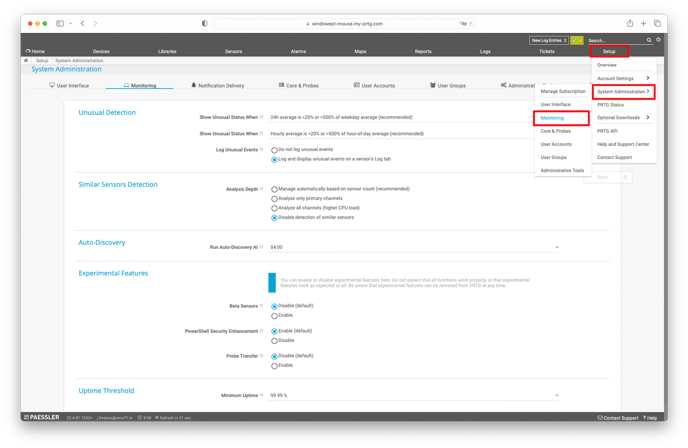
Task: Expand the Account Settings submenu
Action: (x=622, y=78)
